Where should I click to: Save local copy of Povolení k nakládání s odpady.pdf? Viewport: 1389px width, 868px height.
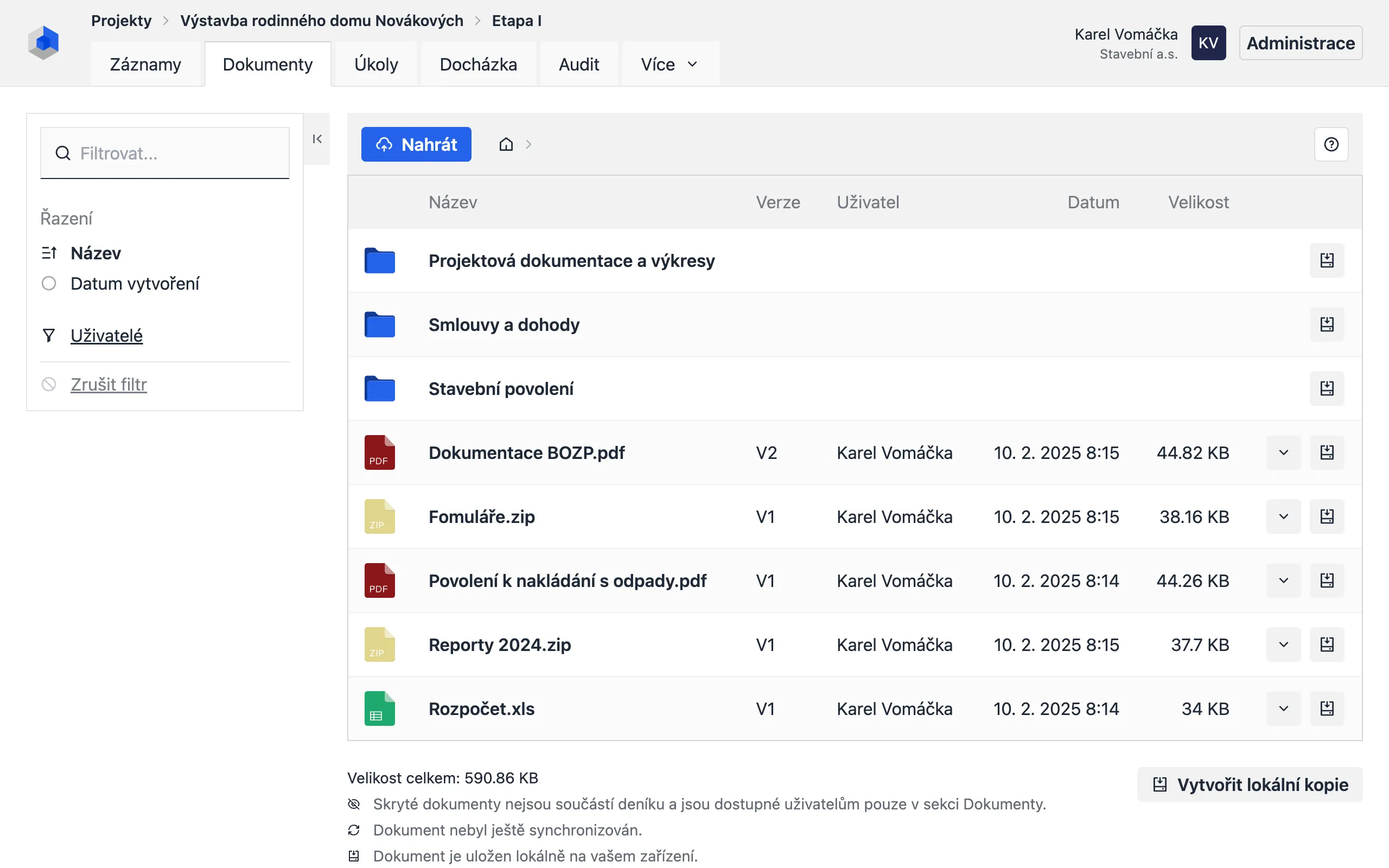pos(1327,580)
